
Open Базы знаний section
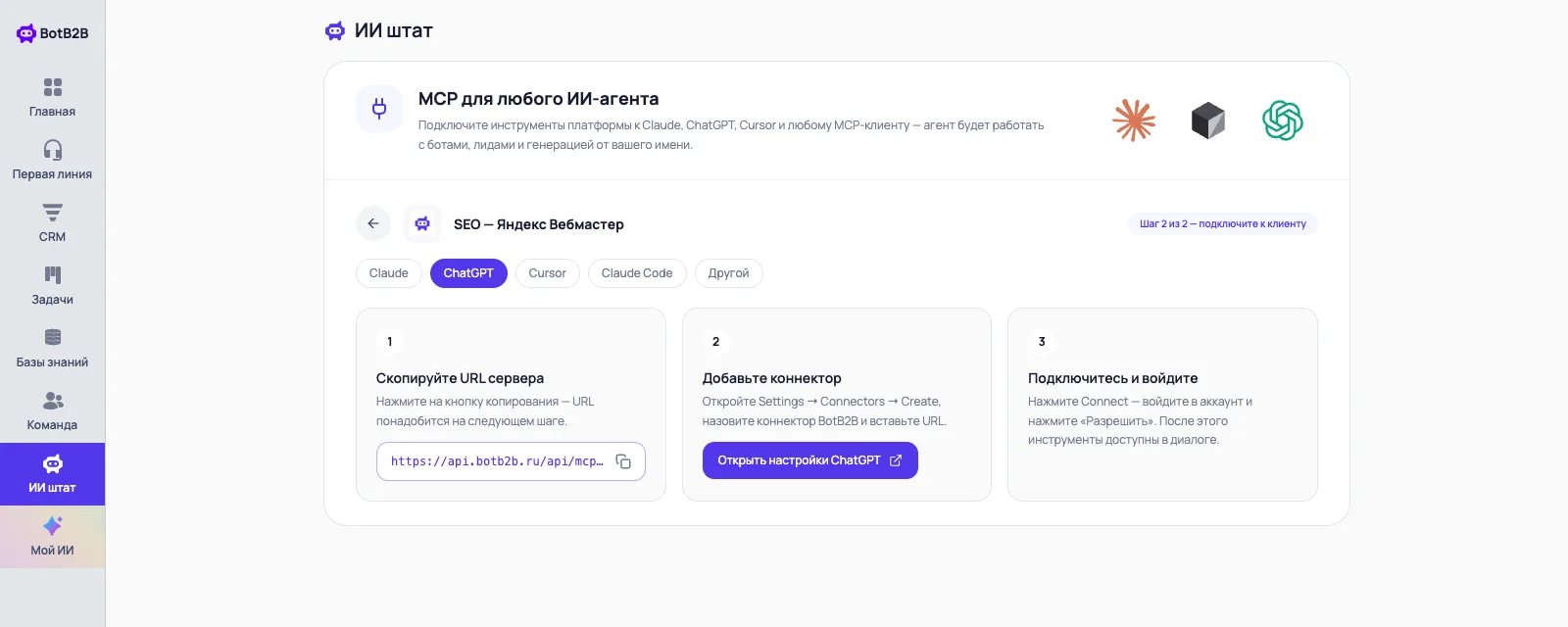click(x=52, y=349)
